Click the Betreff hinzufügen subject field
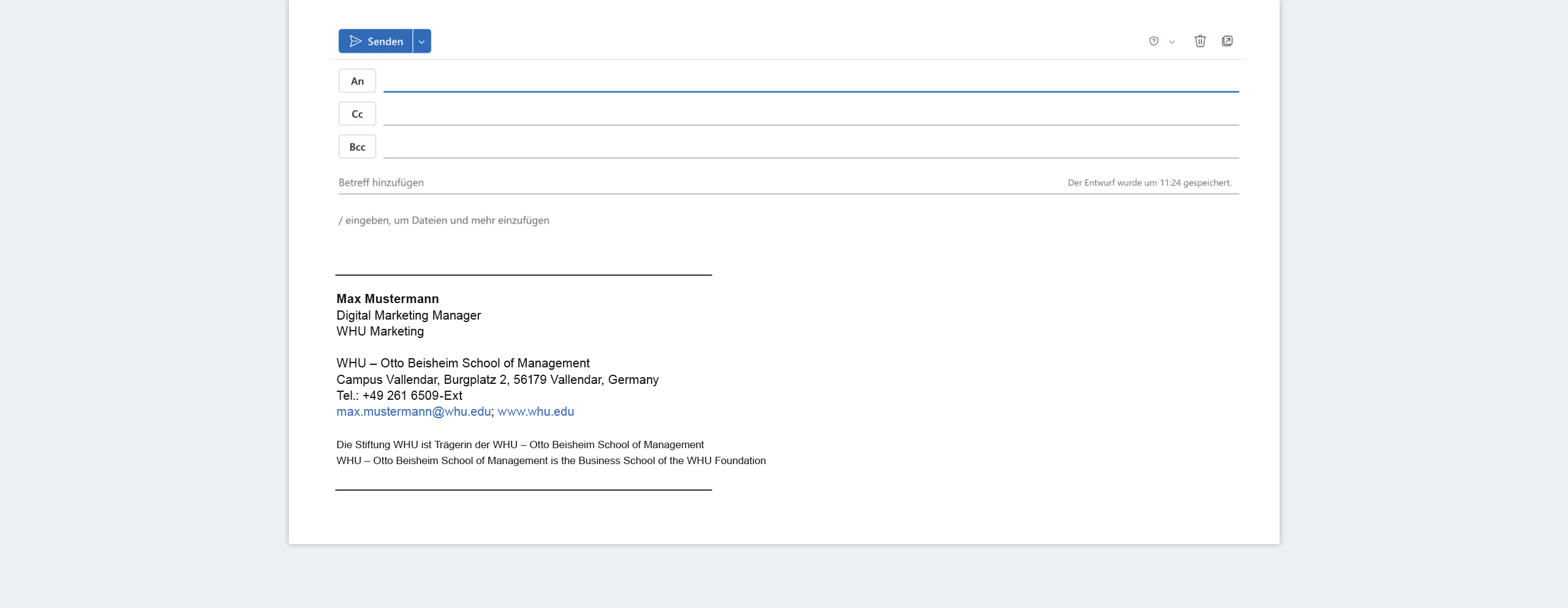Image resolution: width=1568 pixels, height=608 pixels. point(381,182)
